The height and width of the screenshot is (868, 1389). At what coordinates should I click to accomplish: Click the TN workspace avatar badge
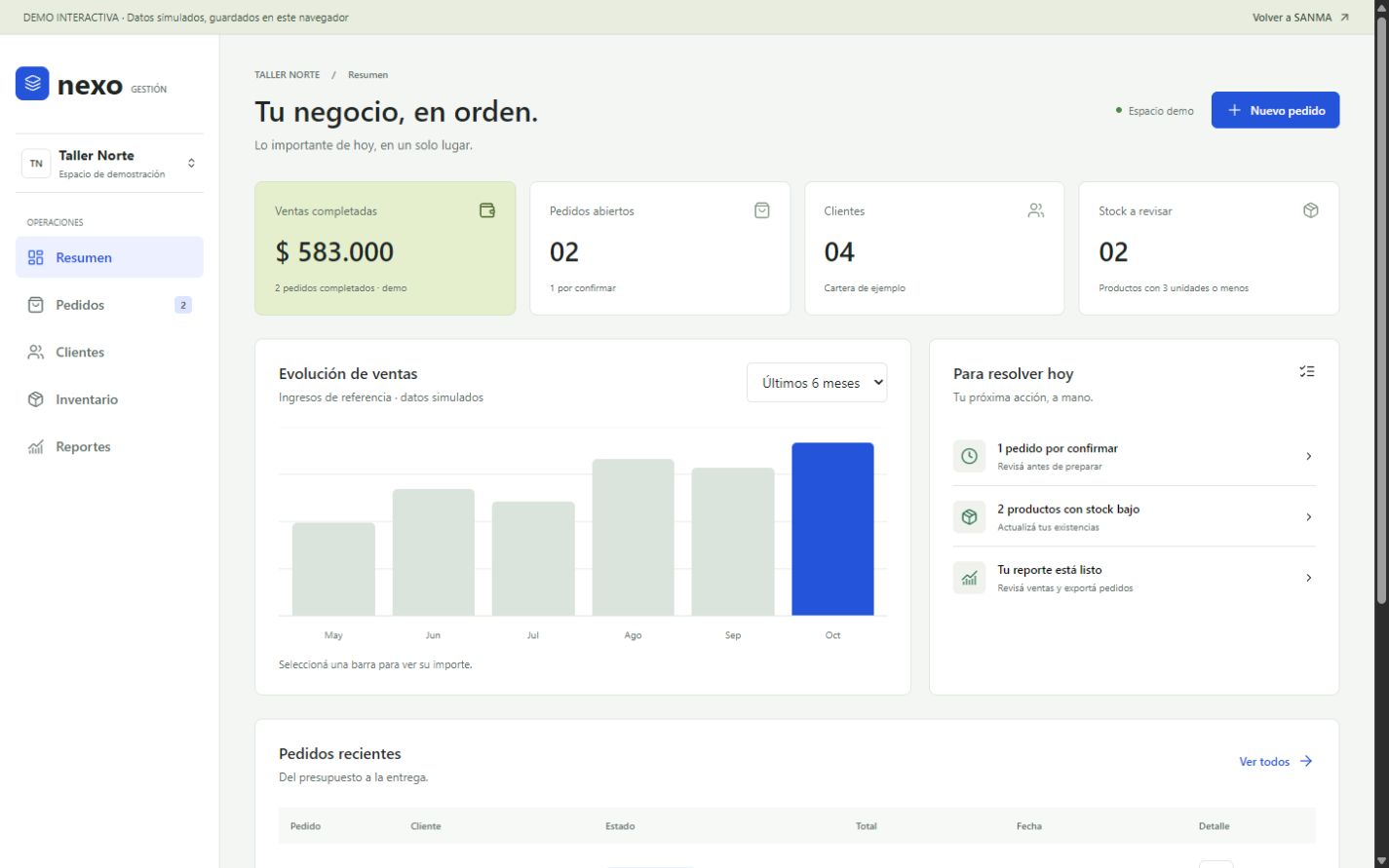coord(36,164)
